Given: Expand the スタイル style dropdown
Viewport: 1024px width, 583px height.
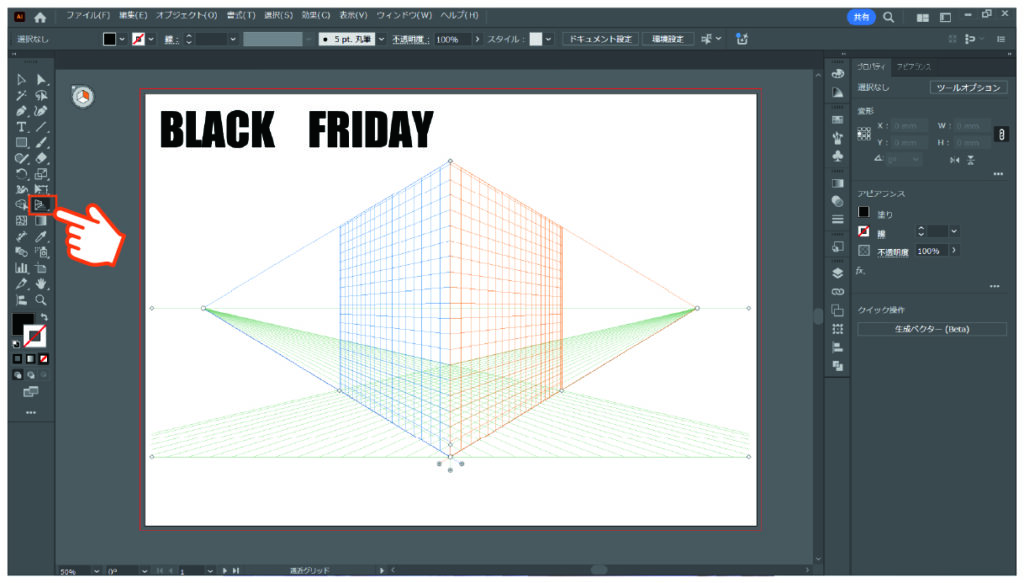Looking at the screenshot, I should [548, 39].
